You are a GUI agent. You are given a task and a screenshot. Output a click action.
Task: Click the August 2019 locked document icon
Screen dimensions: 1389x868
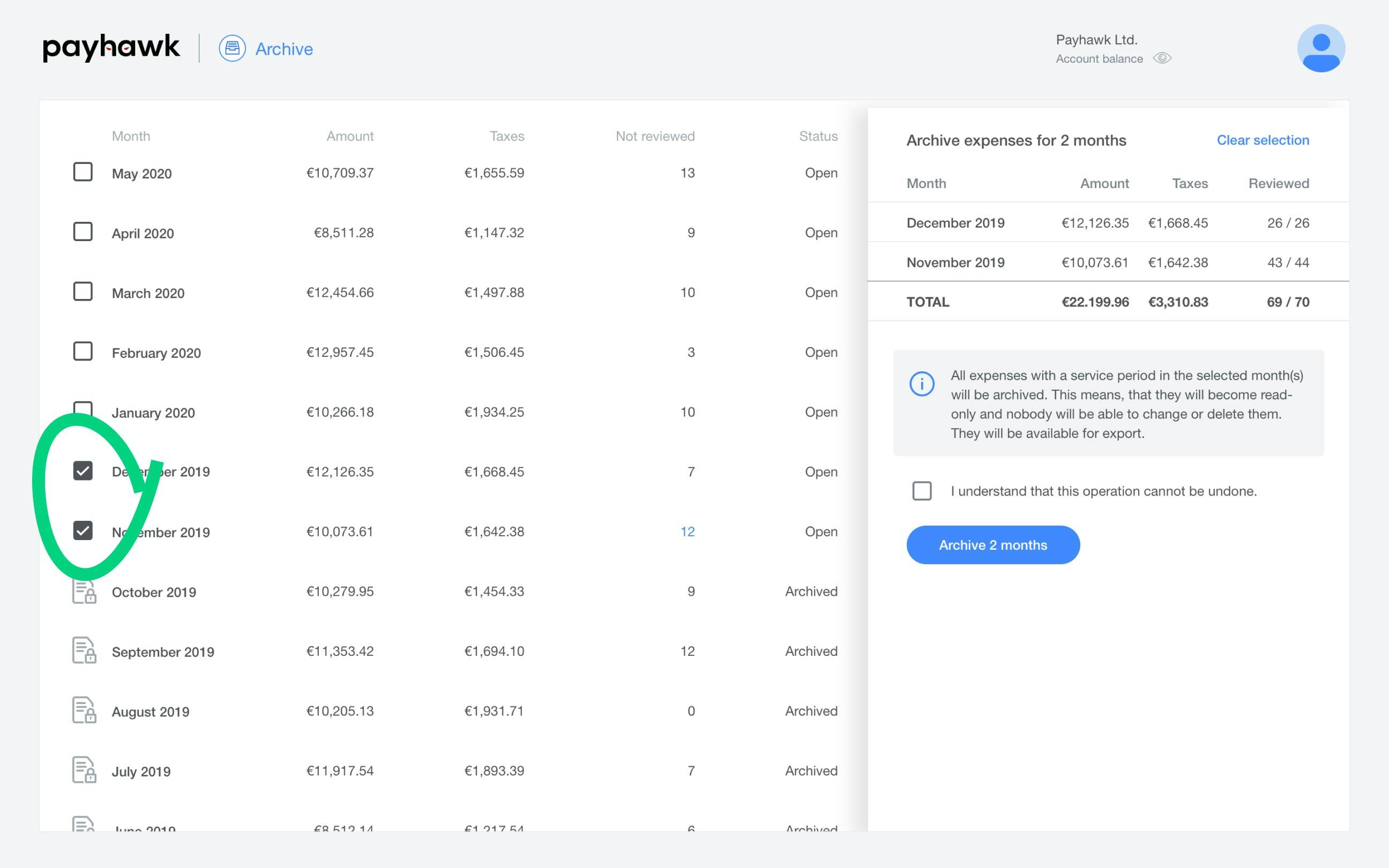tap(84, 710)
